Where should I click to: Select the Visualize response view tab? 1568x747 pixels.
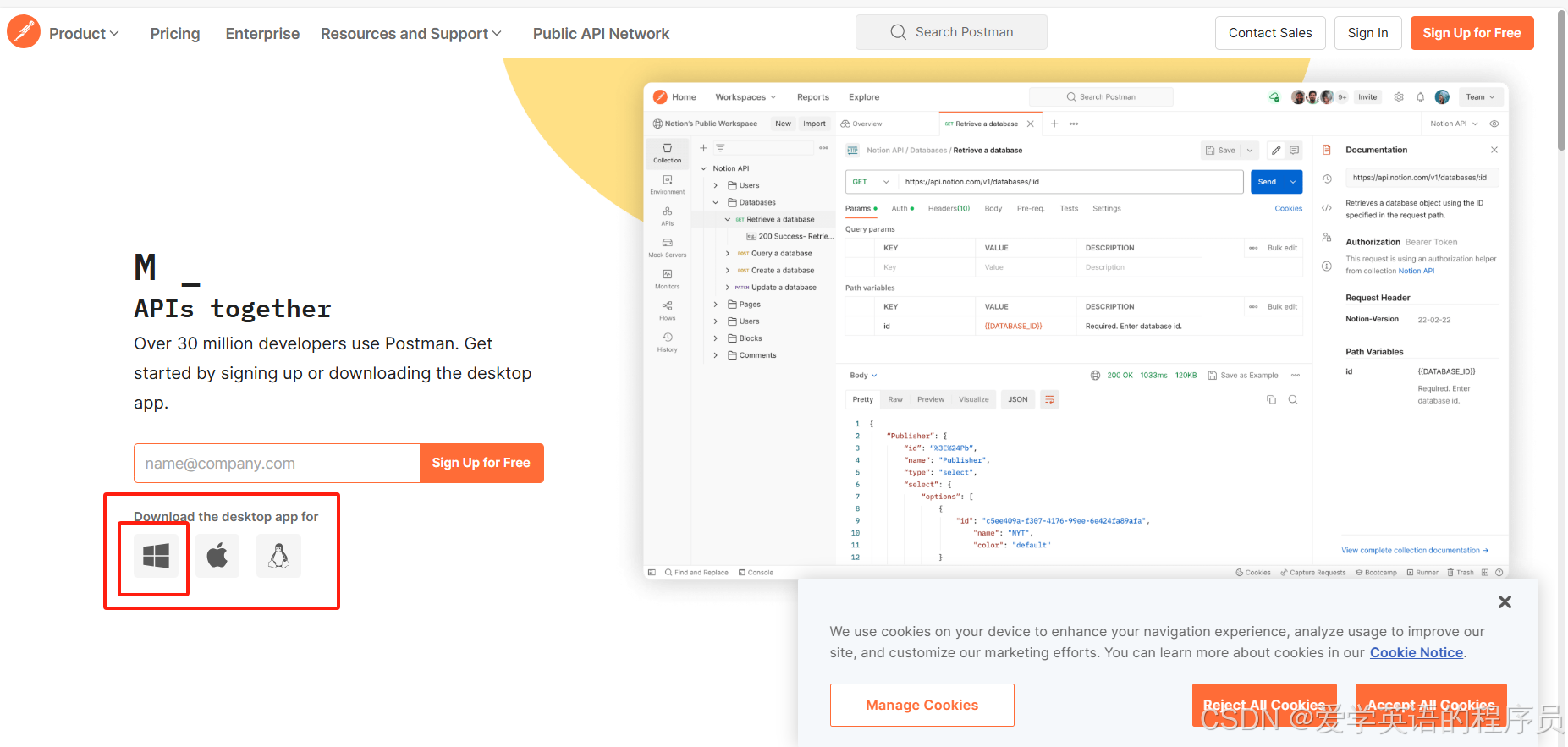click(x=973, y=399)
